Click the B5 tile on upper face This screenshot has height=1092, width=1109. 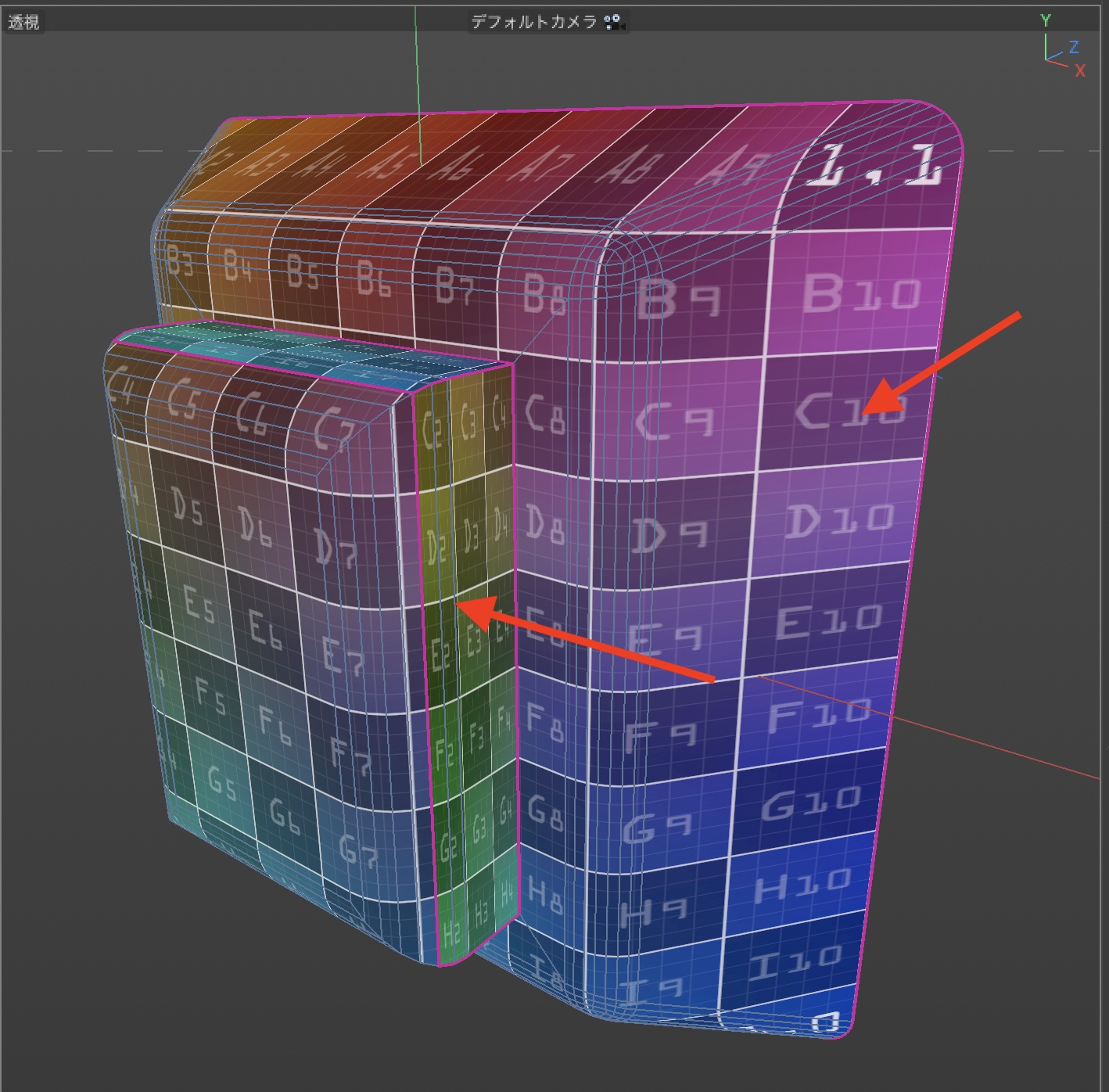(x=303, y=271)
